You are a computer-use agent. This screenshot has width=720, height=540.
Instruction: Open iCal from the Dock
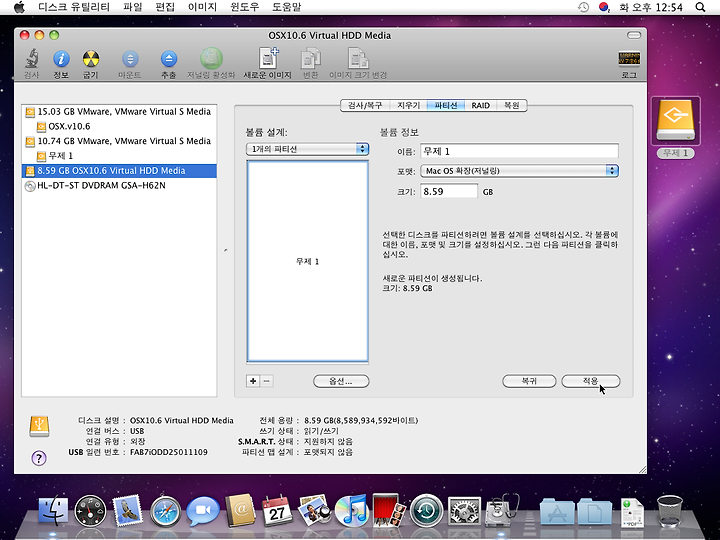point(277,511)
